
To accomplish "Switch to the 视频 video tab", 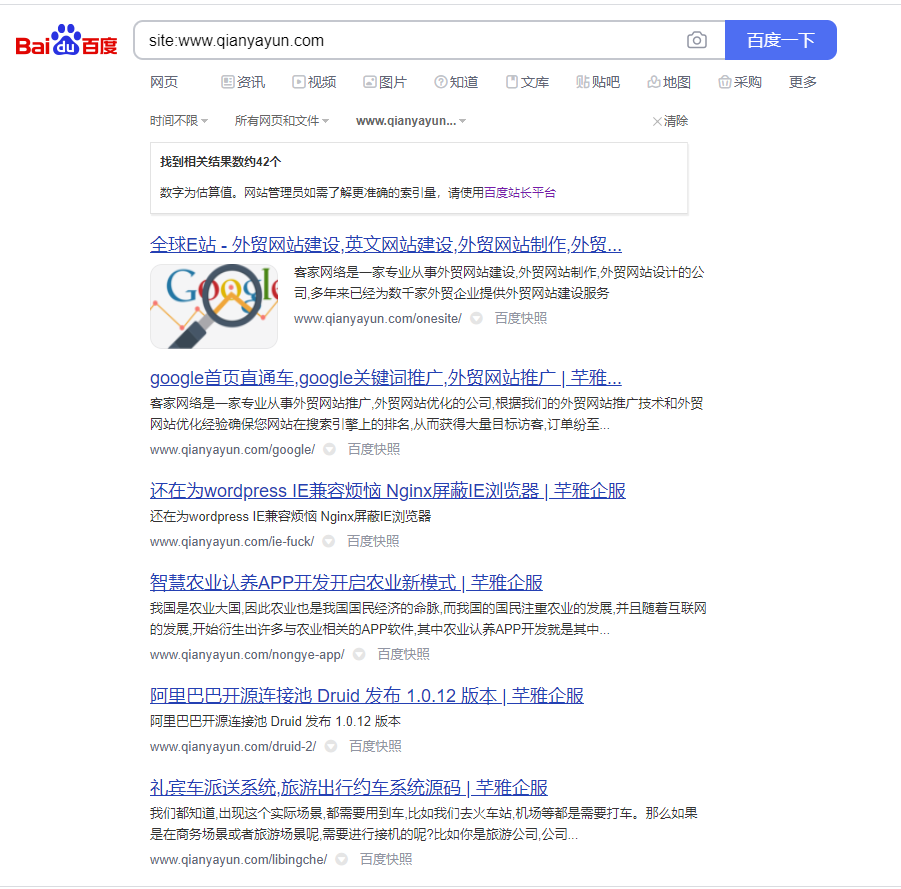I will [314, 82].
